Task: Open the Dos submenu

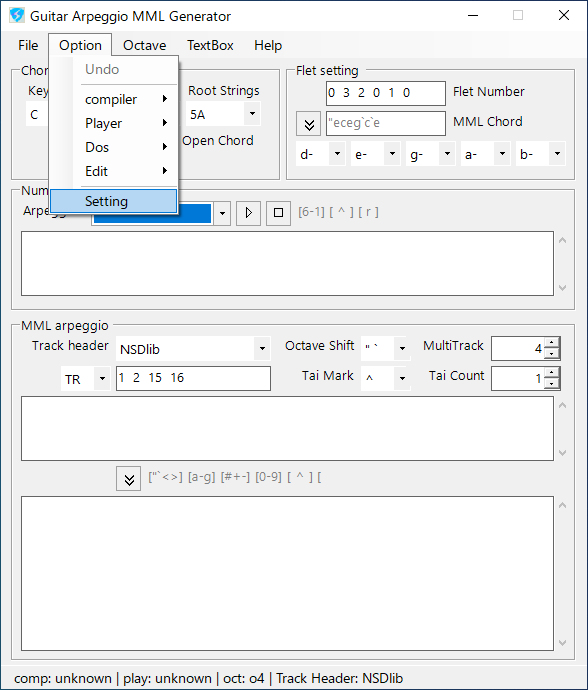Action: point(126,147)
